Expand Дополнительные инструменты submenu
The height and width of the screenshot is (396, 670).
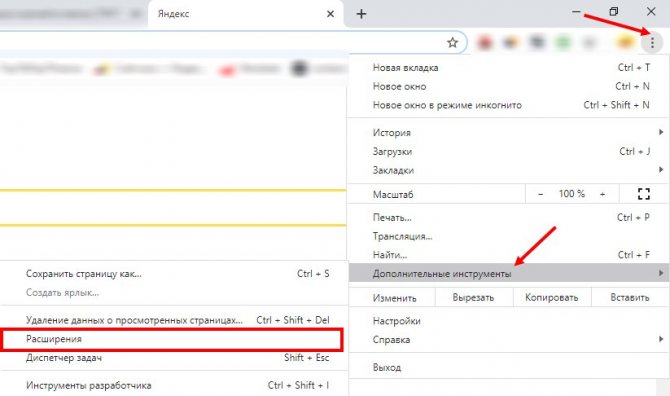tap(508, 273)
